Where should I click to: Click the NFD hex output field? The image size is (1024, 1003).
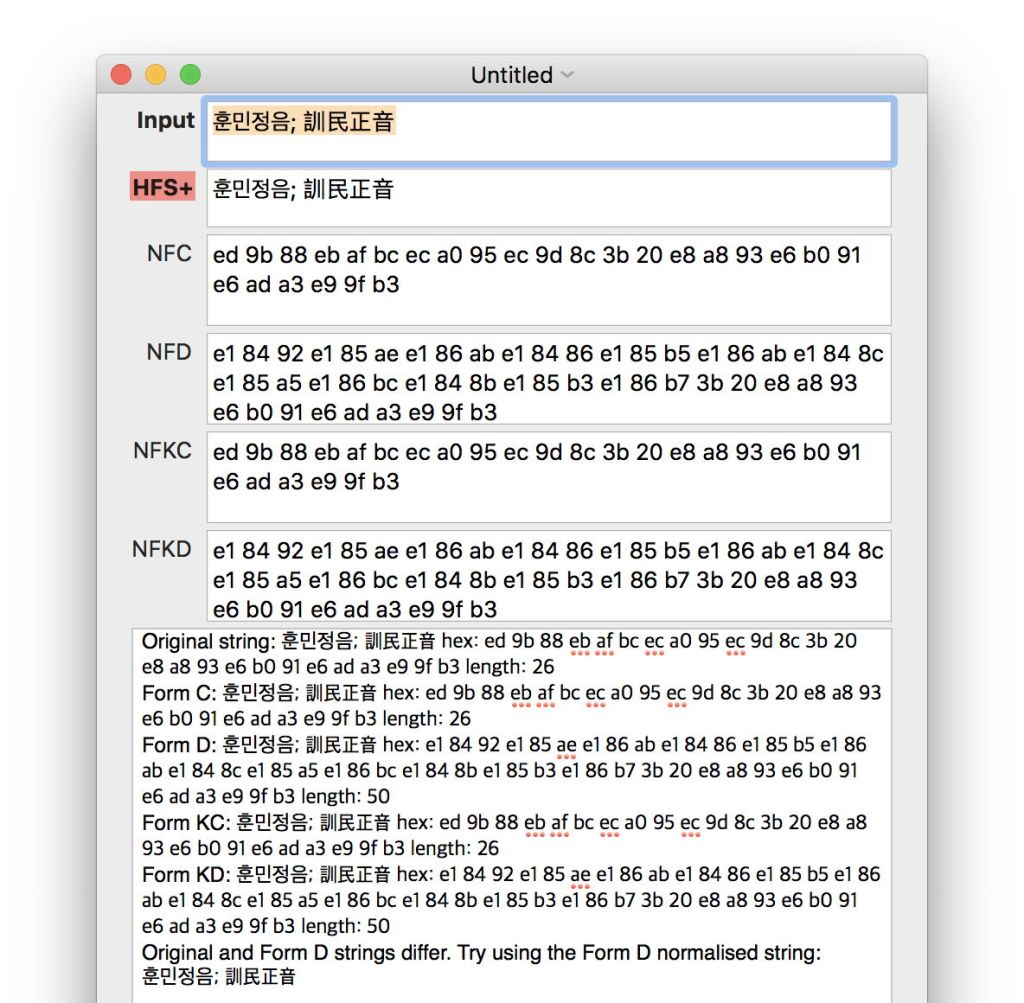549,379
